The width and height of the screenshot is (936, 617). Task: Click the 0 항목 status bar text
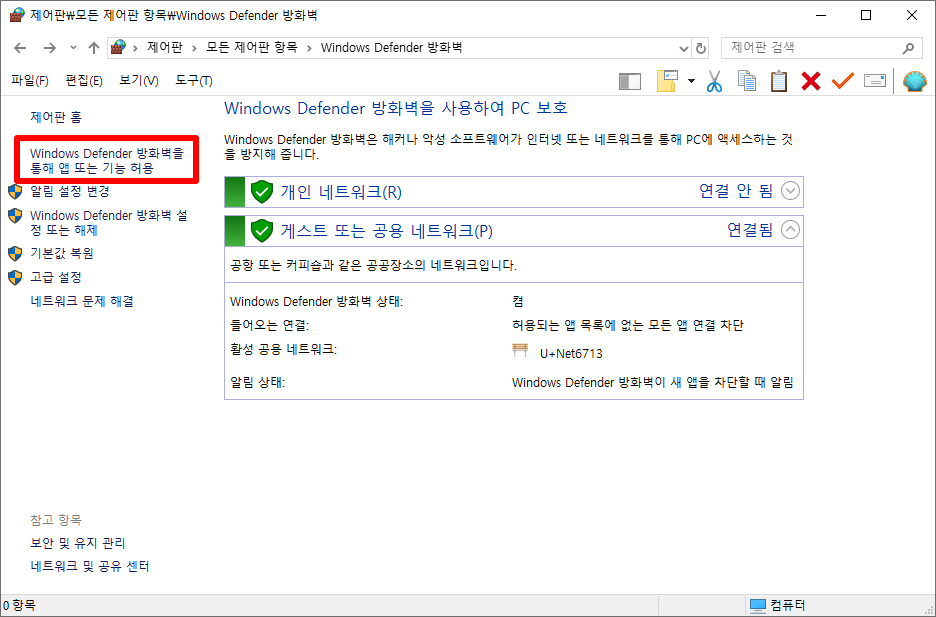tap(19, 606)
